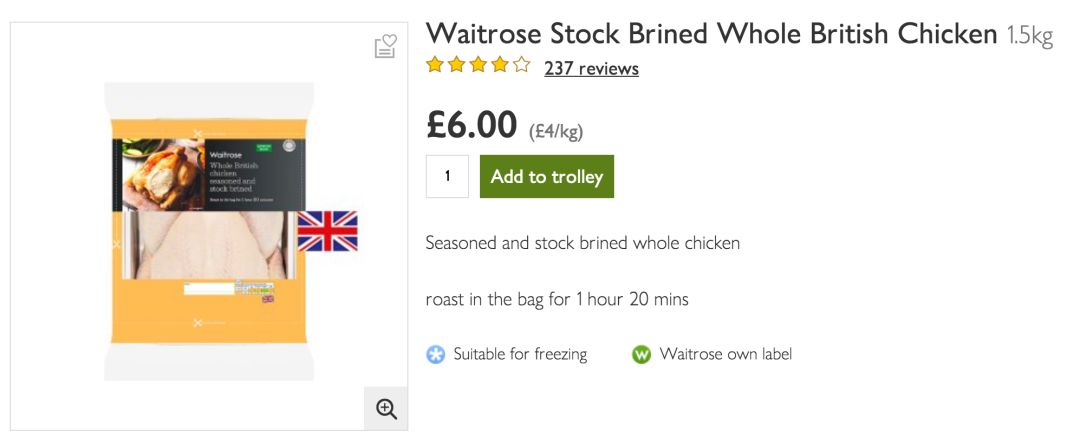The height and width of the screenshot is (445, 1080).
Task: Click the add to list heart icon
Action: [x=385, y=47]
